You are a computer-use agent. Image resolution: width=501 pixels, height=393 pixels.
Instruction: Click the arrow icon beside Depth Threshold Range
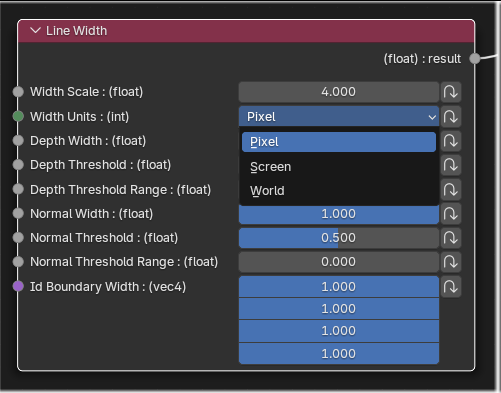(x=451, y=190)
